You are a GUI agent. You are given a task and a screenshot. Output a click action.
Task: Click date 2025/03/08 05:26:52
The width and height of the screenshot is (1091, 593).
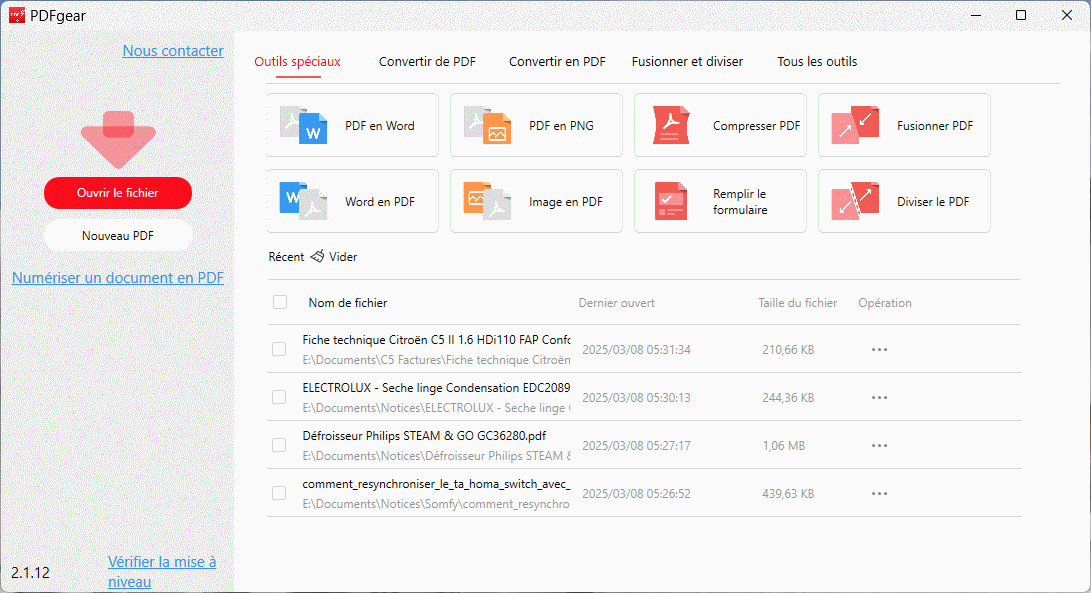click(636, 493)
